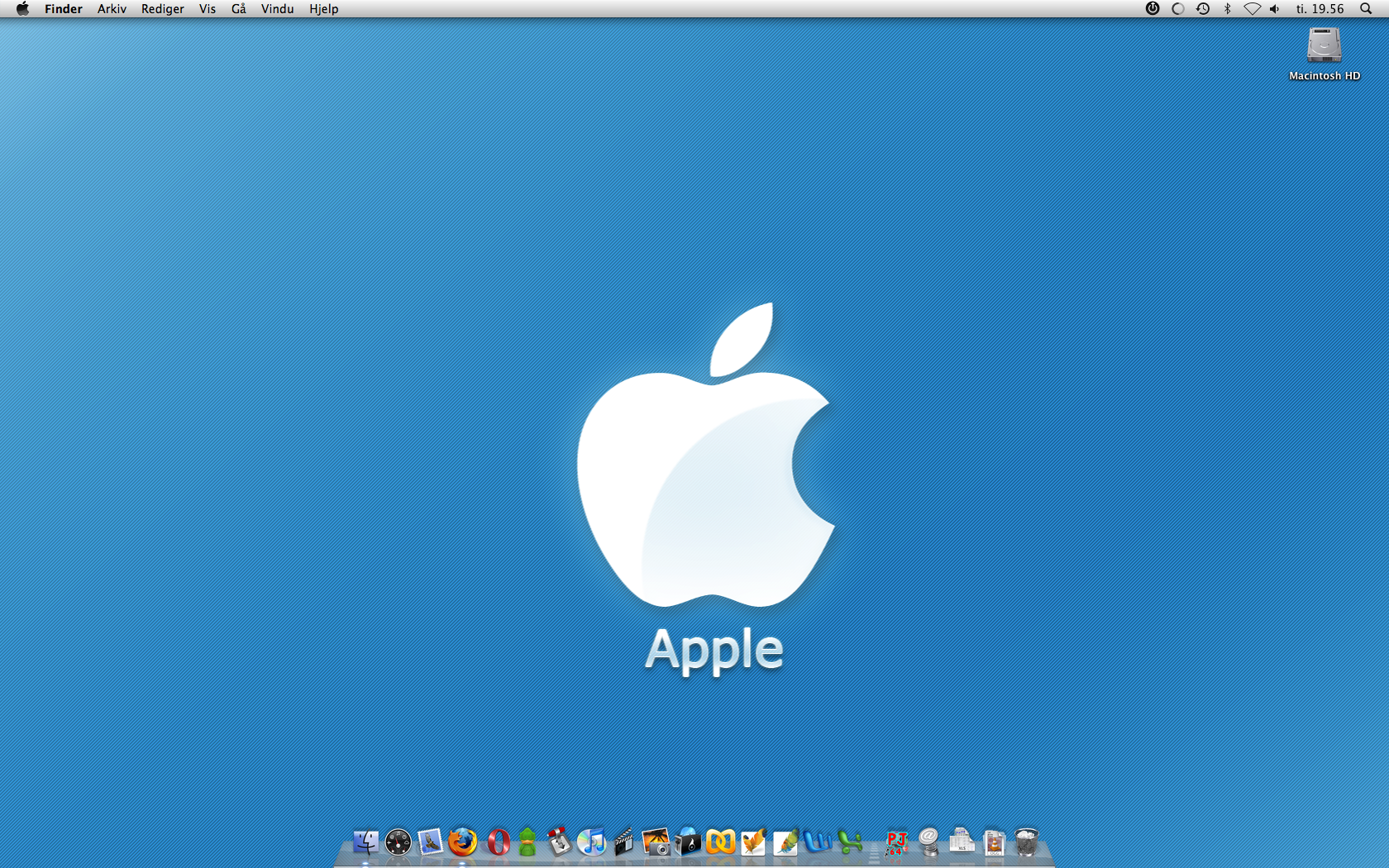Open the Bluetooth status menu
Viewport: 1389px width, 868px height.
[1228, 9]
